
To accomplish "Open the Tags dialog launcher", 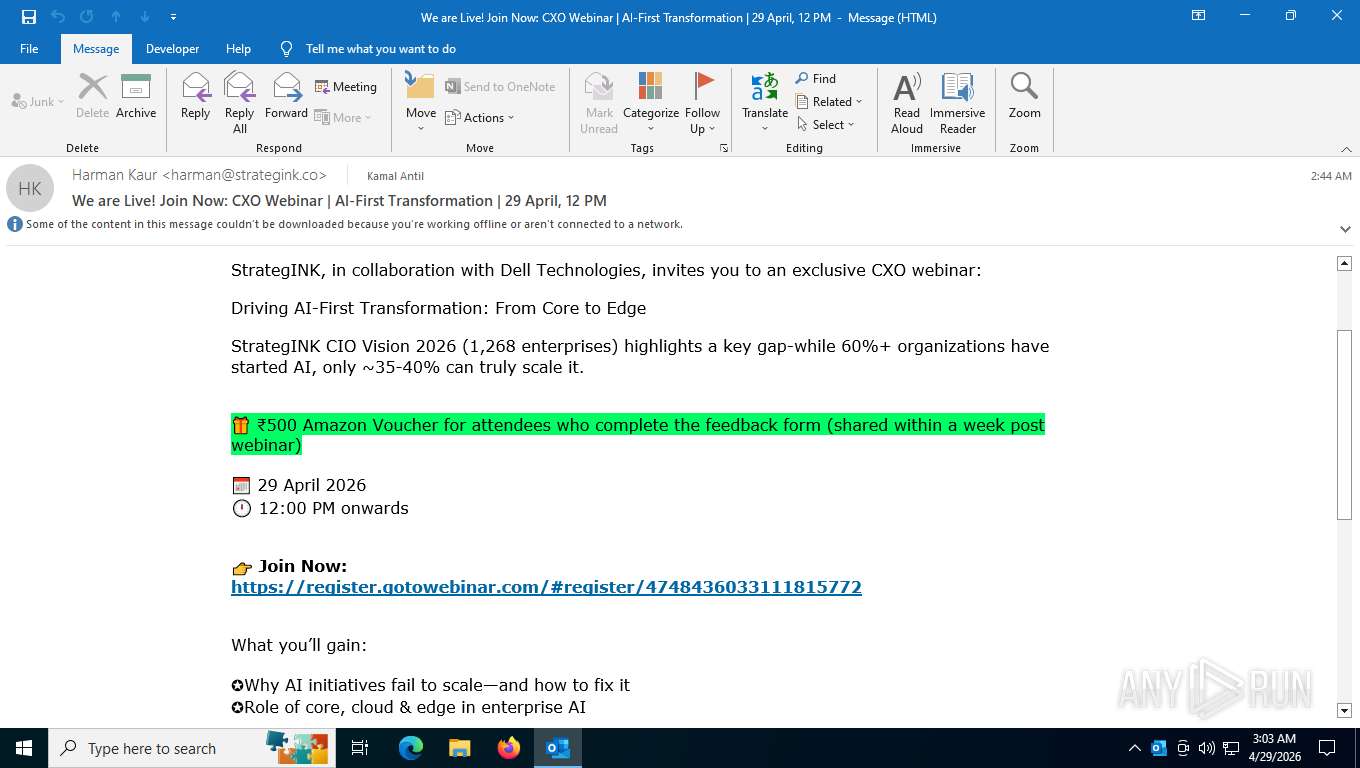I will coord(724,148).
